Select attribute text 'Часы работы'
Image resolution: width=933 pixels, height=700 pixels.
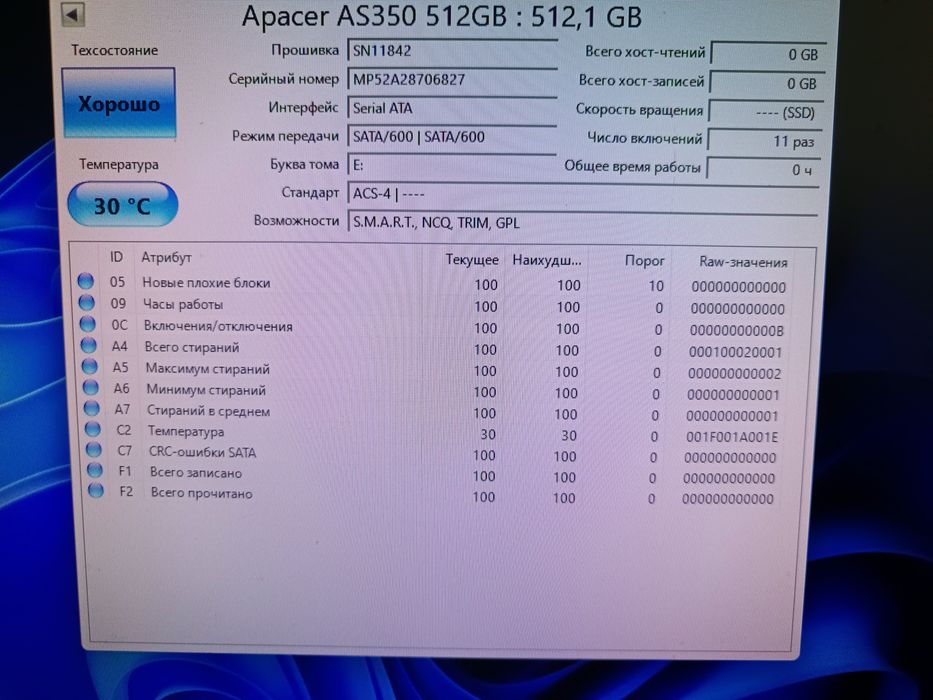click(183, 304)
